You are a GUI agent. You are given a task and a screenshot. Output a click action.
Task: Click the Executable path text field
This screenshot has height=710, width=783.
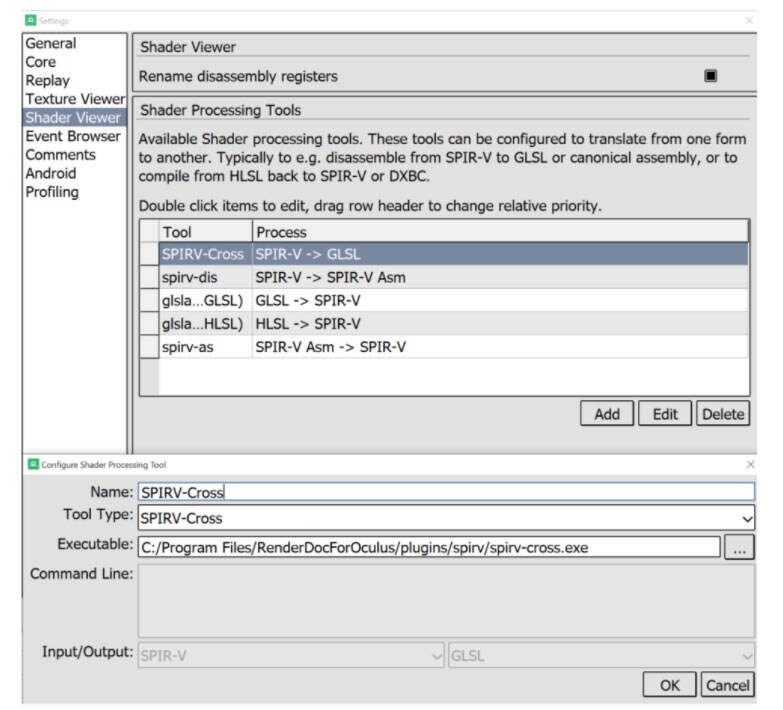428,547
